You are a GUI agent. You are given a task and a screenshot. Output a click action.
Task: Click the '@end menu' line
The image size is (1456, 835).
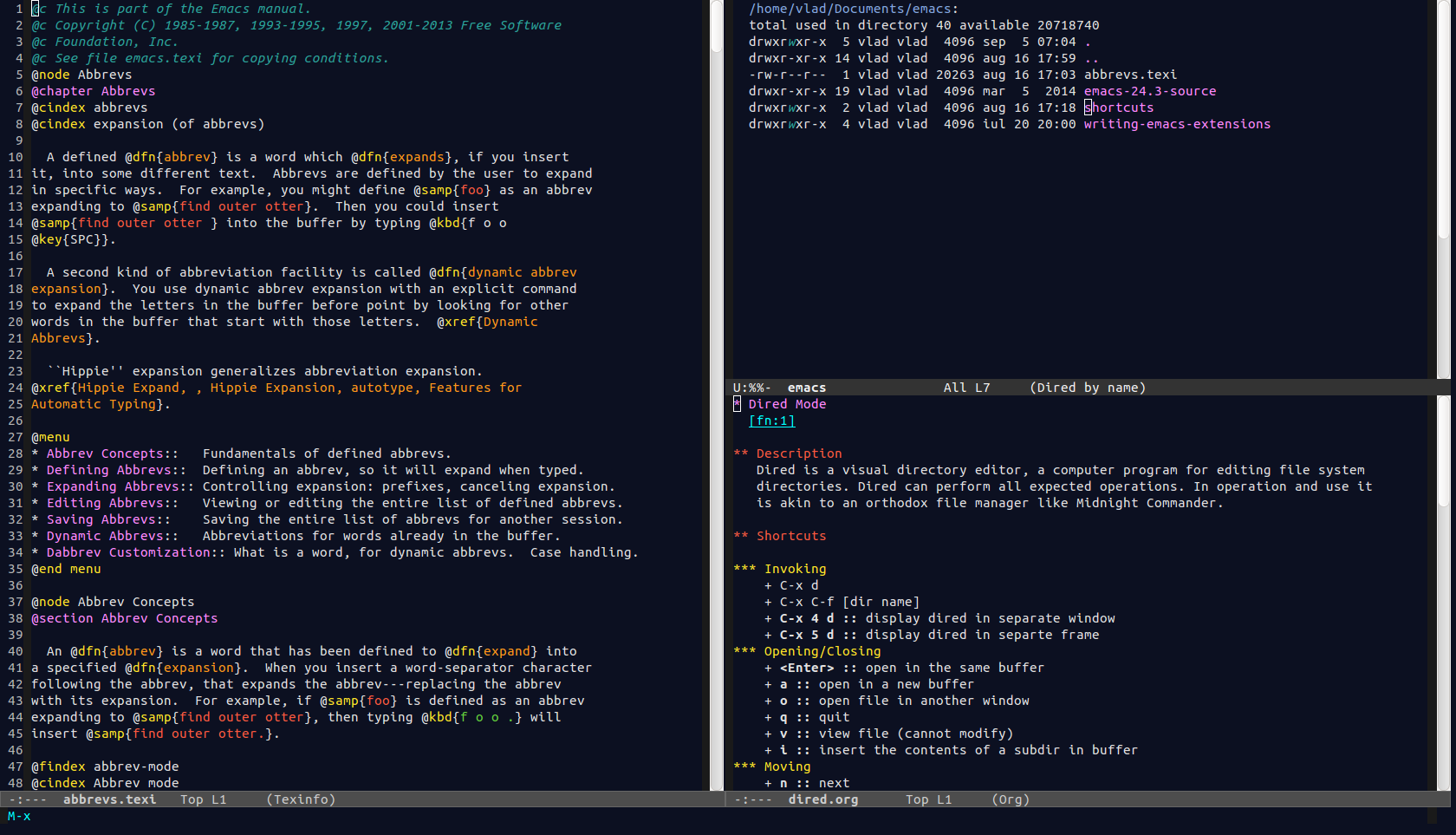[x=66, y=569]
